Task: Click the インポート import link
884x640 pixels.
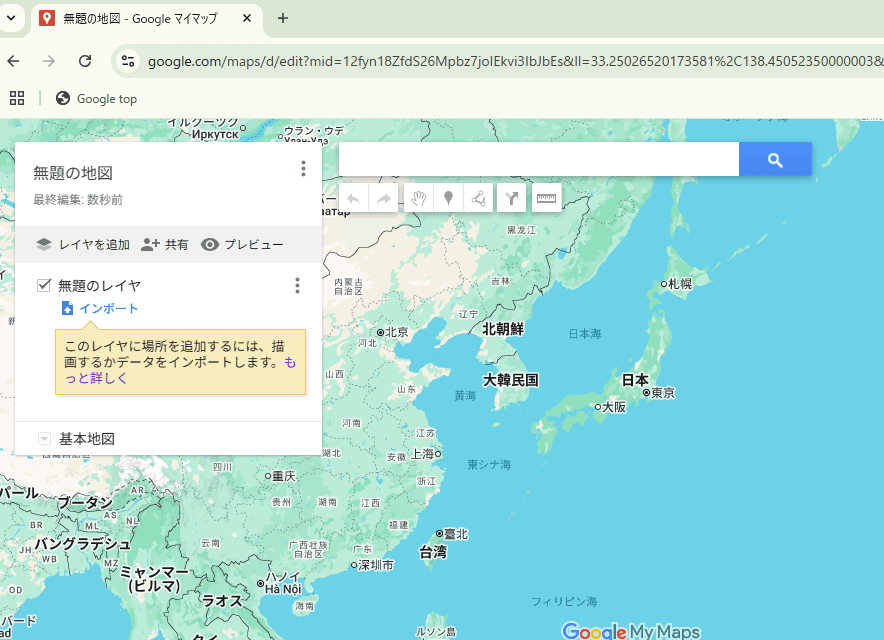Action: click(108, 309)
